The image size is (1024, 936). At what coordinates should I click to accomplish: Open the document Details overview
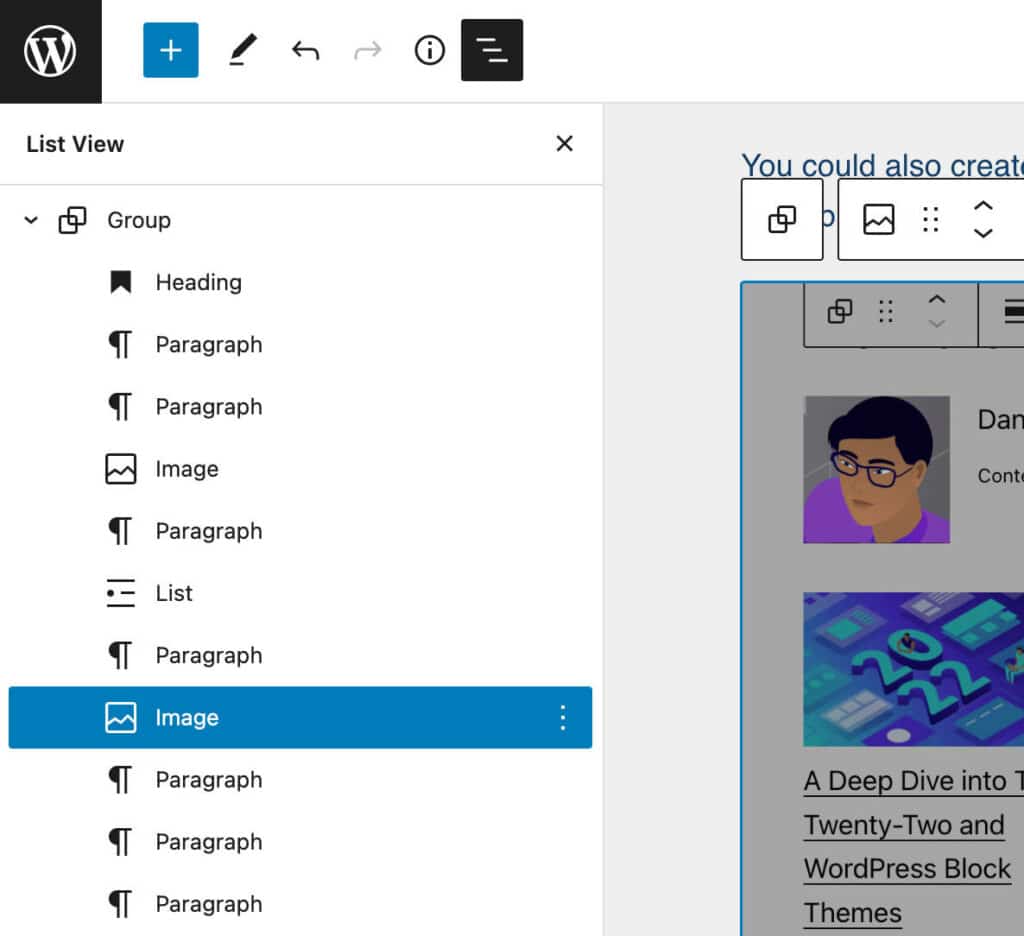click(x=429, y=50)
